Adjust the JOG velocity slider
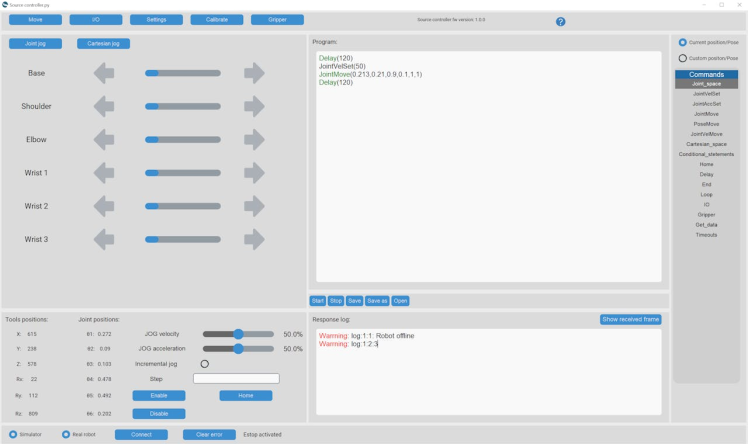748x444 pixels. tap(238, 334)
